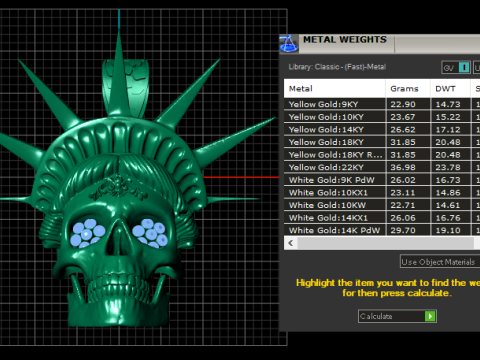Select the Yellow Gold:22KY row

pyautogui.click(x=382, y=167)
